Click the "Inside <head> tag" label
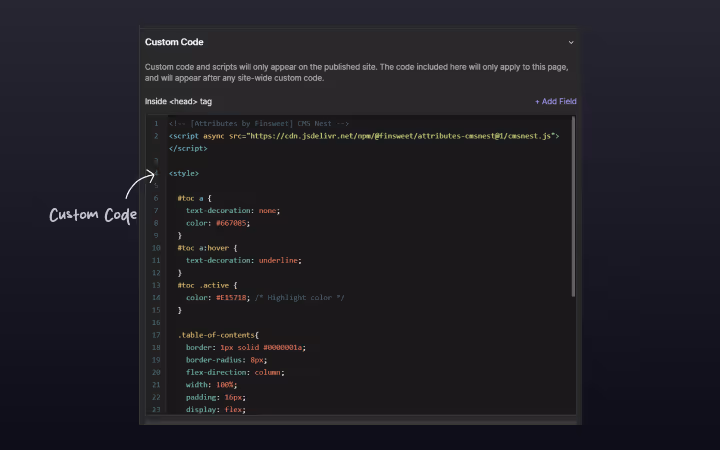The image size is (720, 450). click(178, 101)
